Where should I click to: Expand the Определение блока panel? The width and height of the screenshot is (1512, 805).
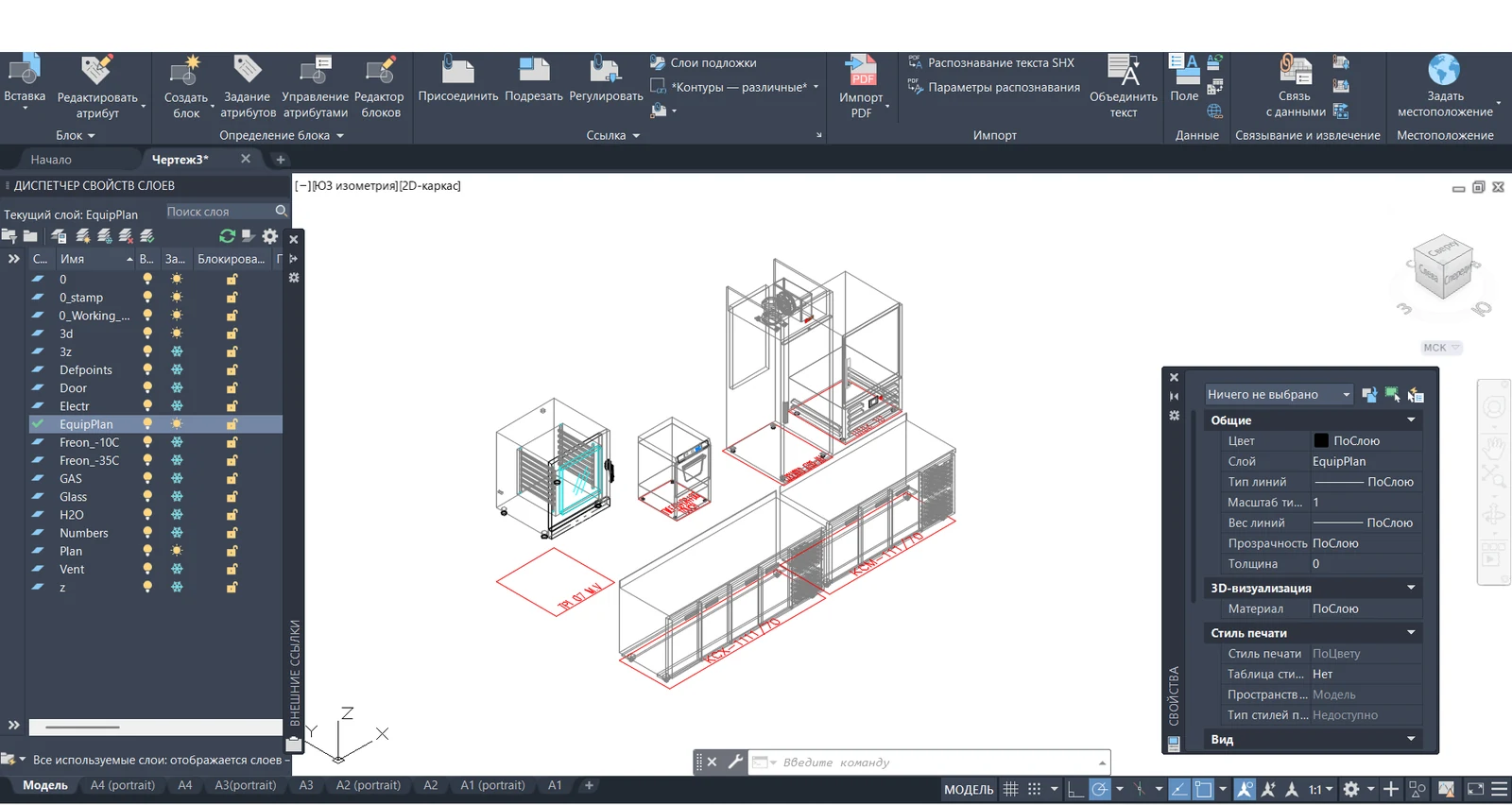pos(282,135)
